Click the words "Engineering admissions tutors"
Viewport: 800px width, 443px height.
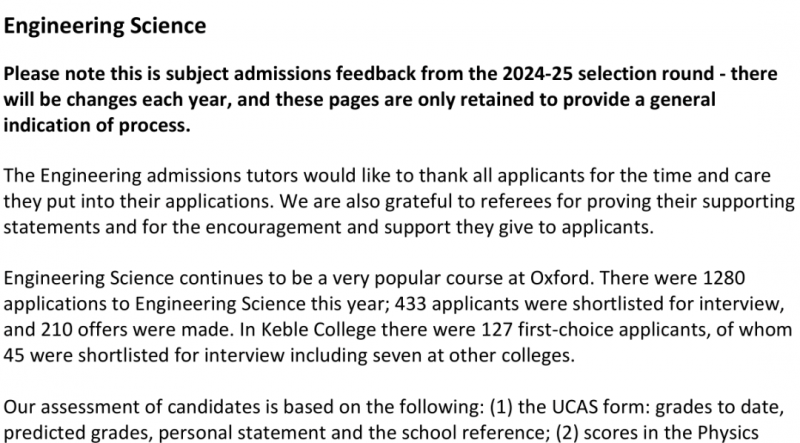click(169, 176)
